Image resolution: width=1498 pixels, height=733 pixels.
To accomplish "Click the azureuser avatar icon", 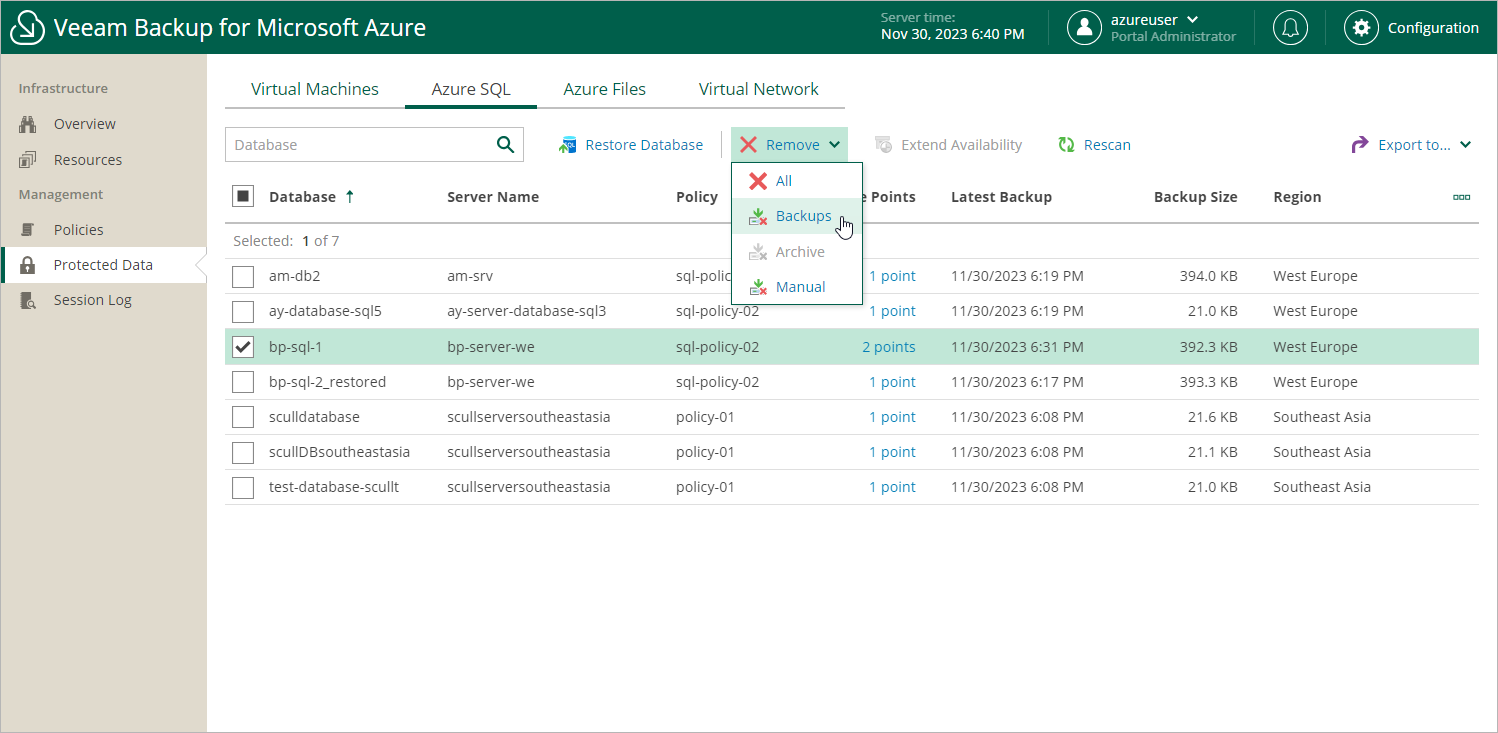I will click(1084, 27).
